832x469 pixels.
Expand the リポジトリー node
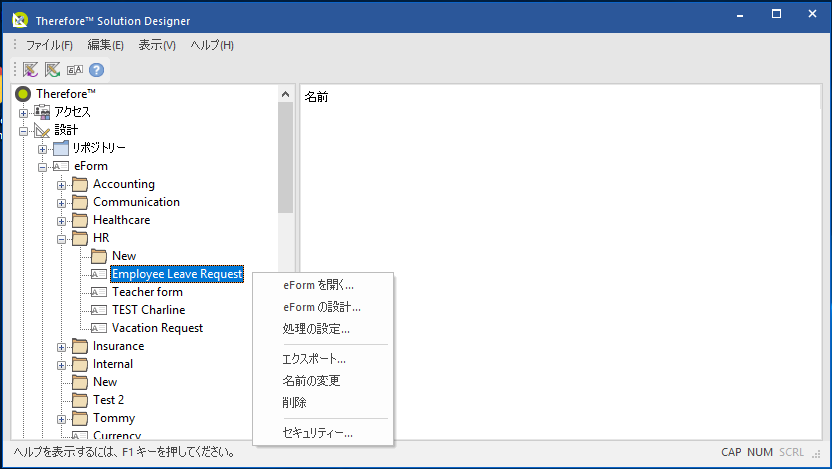[42, 149]
